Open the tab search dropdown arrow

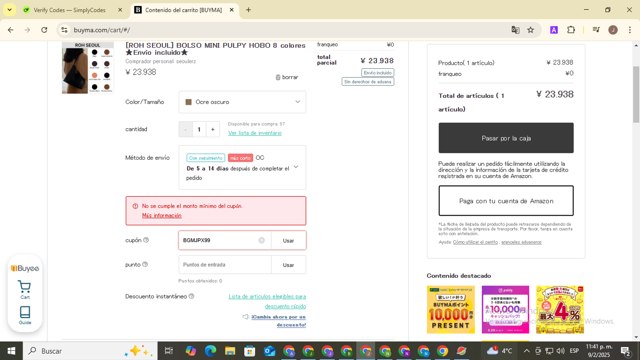(x=9, y=10)
